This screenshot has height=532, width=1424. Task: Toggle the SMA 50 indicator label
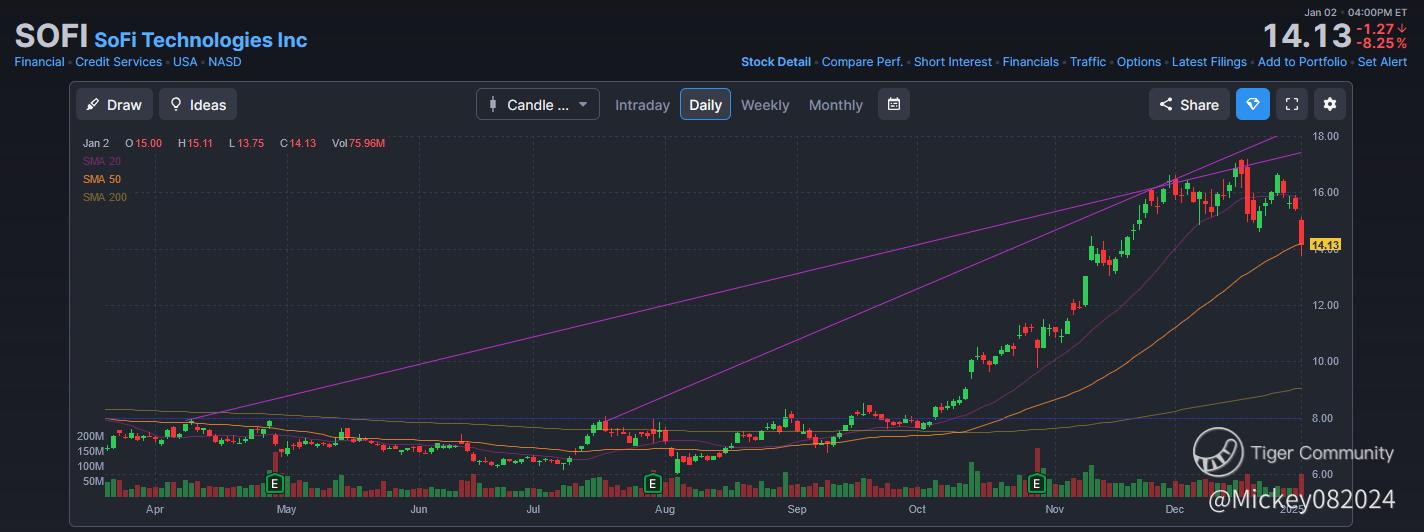click(x=102, y=179)
